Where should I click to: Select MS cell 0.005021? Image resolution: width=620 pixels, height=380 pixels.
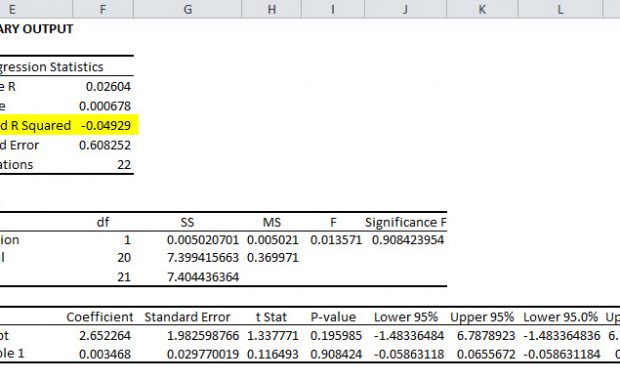(x=272, y=240)
